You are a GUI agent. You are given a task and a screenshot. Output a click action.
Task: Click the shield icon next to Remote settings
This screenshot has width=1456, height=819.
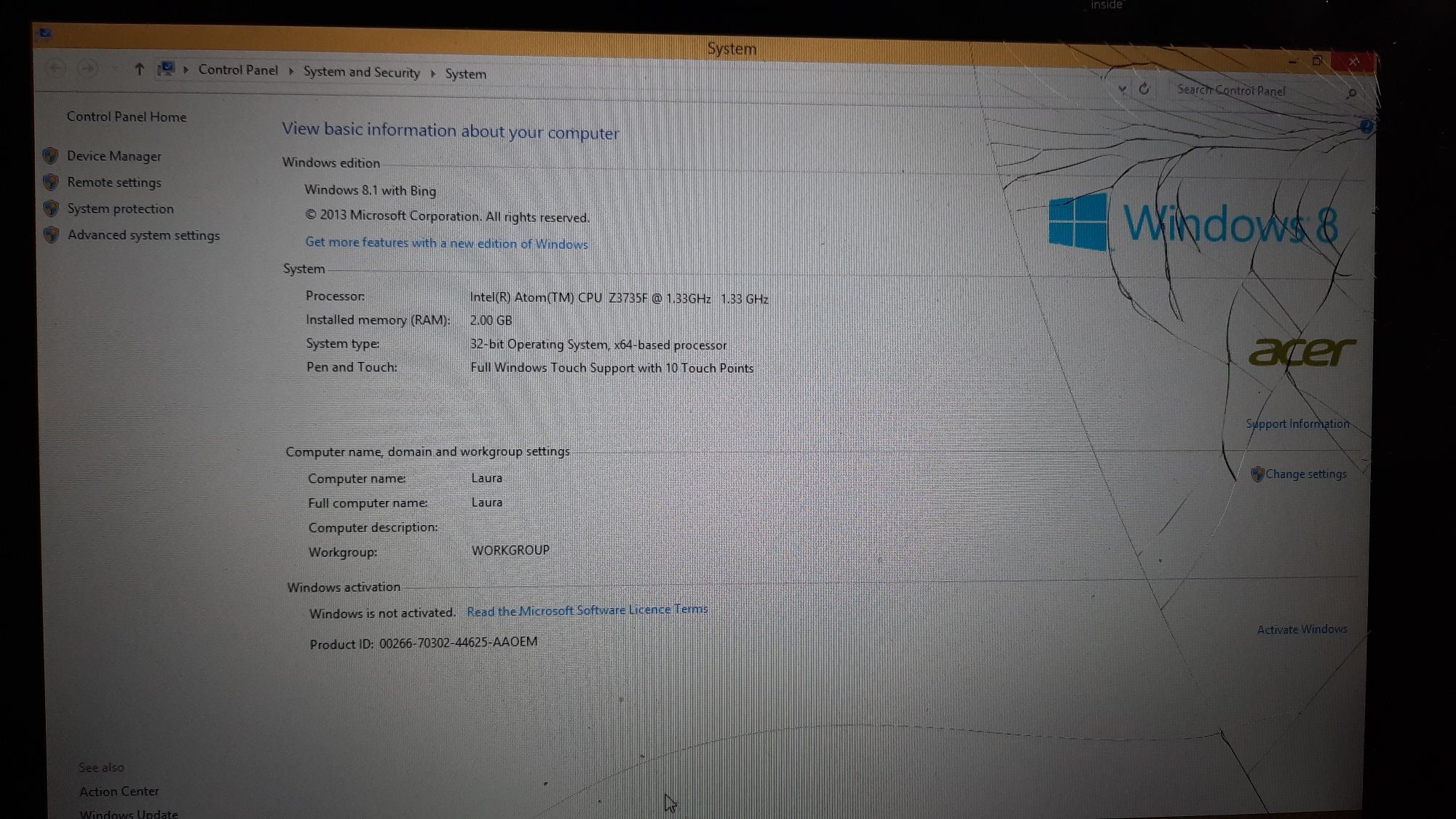click(x=51, y=182)
